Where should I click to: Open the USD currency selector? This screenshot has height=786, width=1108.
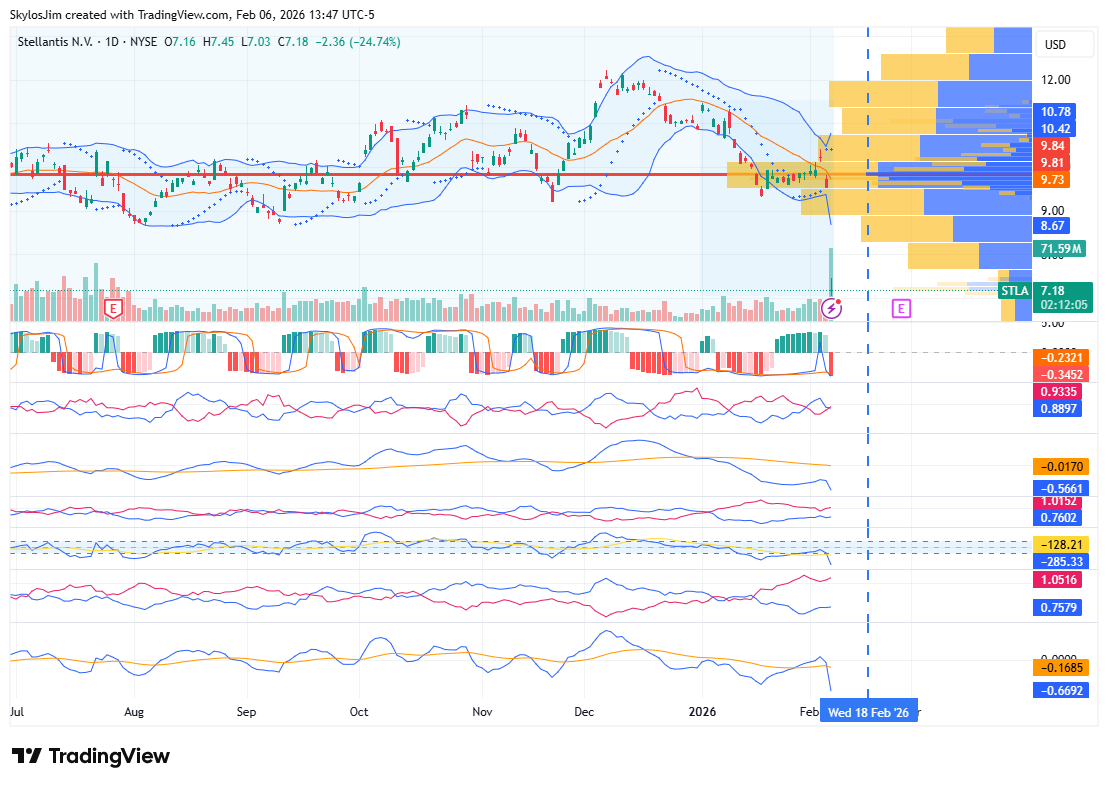point(1055,45)
